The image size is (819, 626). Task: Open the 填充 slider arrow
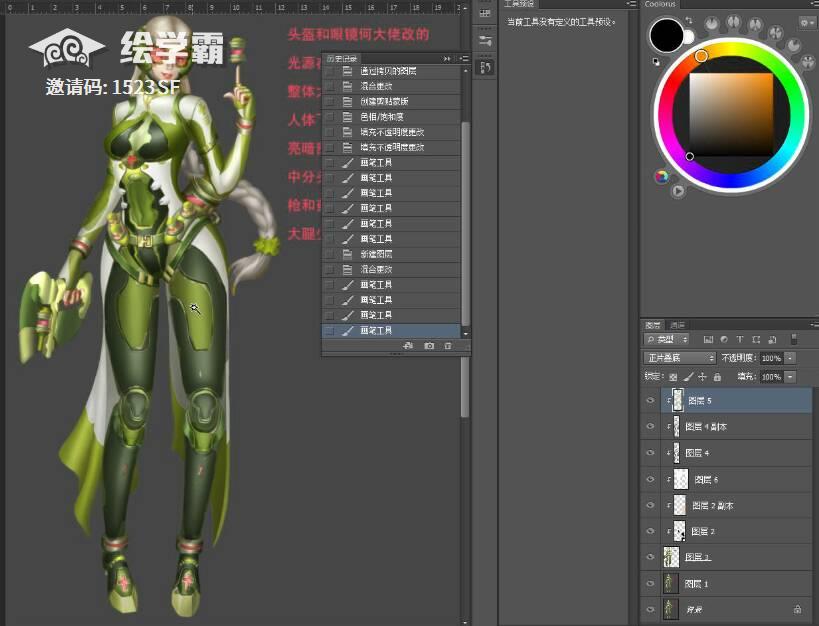tap(790, 377)
